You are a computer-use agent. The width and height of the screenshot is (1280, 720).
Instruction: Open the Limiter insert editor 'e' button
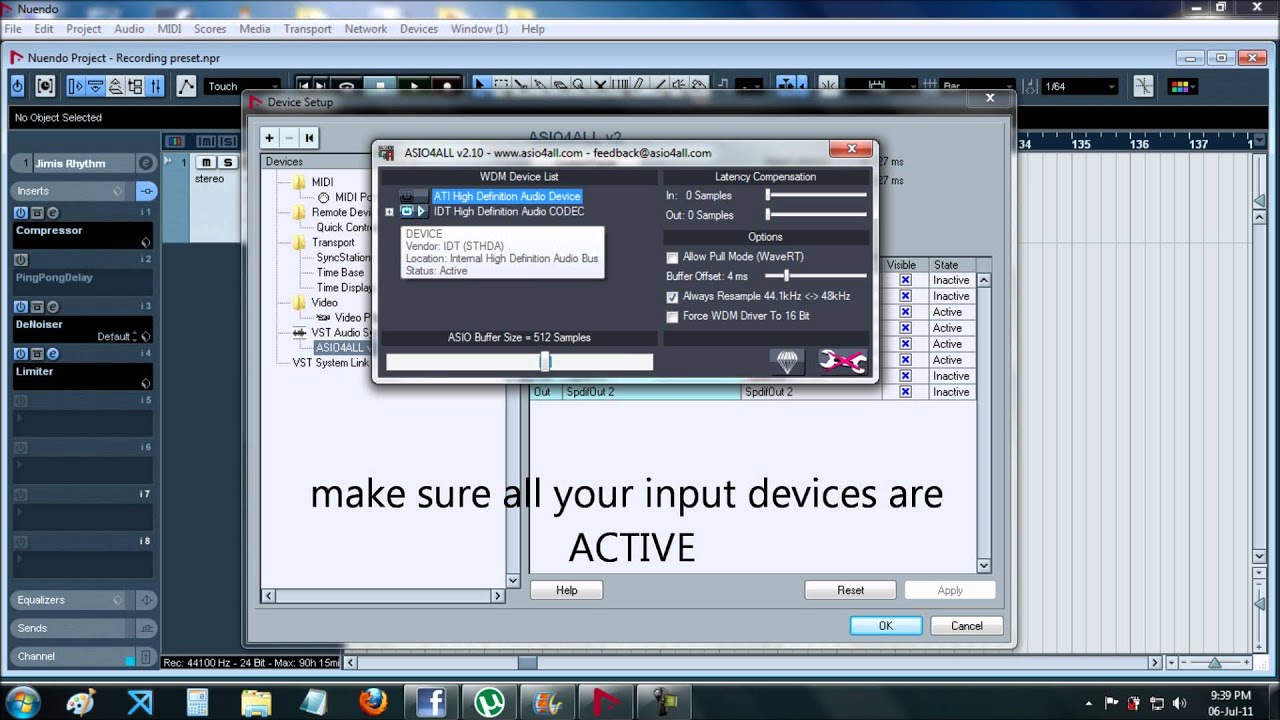(x=53, y=354)
